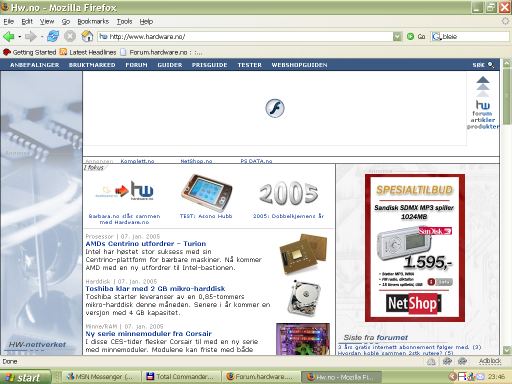This screenshot has width=512, height=384.
Task: Open the Forward button history dropdown
Action: [42, 36]
